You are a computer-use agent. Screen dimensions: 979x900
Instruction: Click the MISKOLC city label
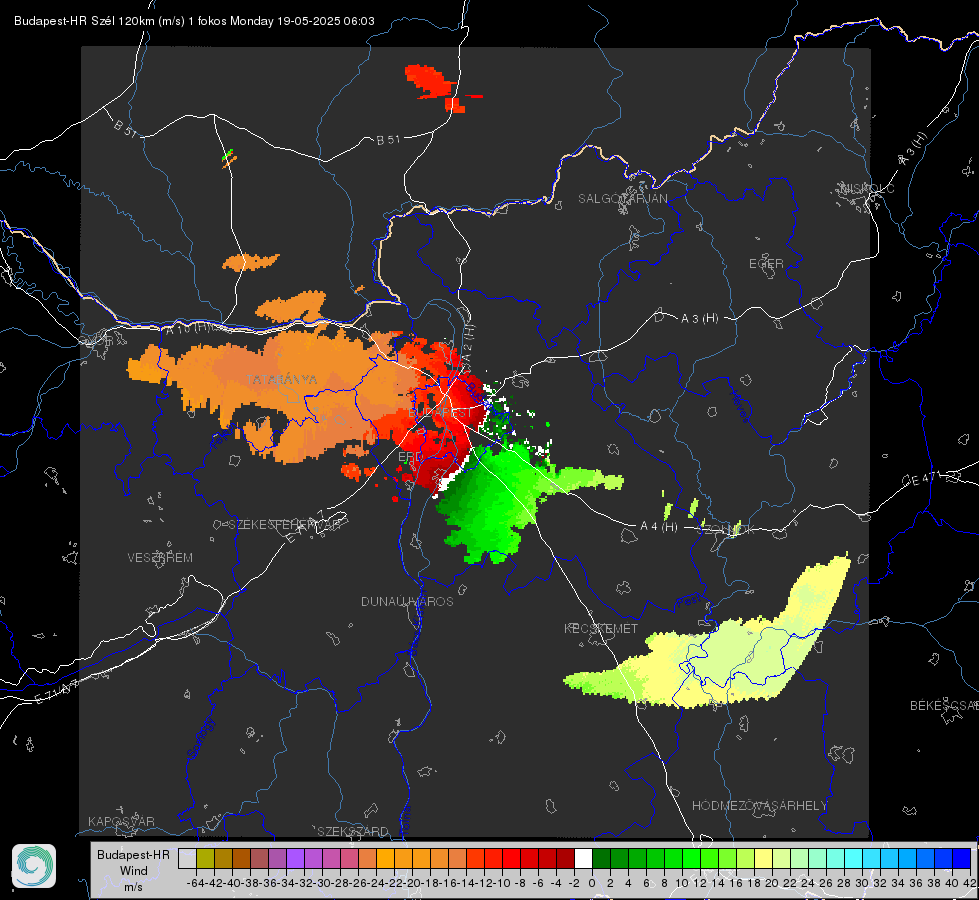point(867,188)
